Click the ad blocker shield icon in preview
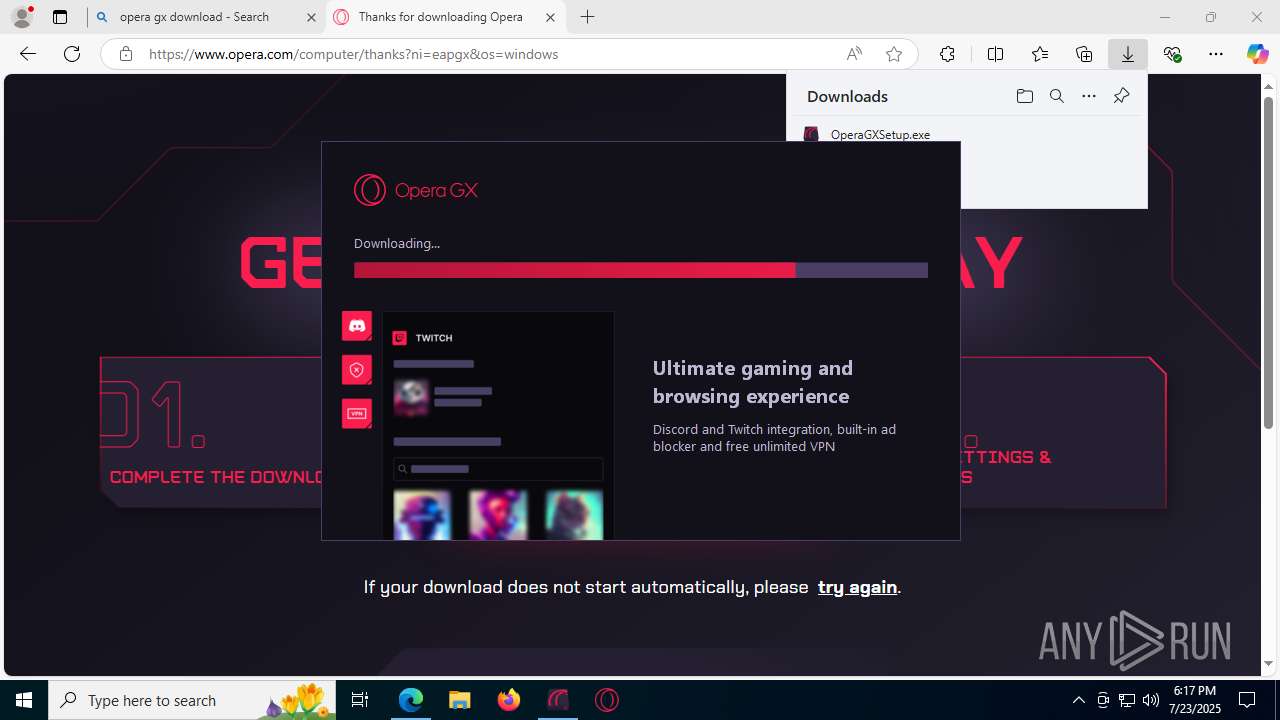 [x=357, y=370]
